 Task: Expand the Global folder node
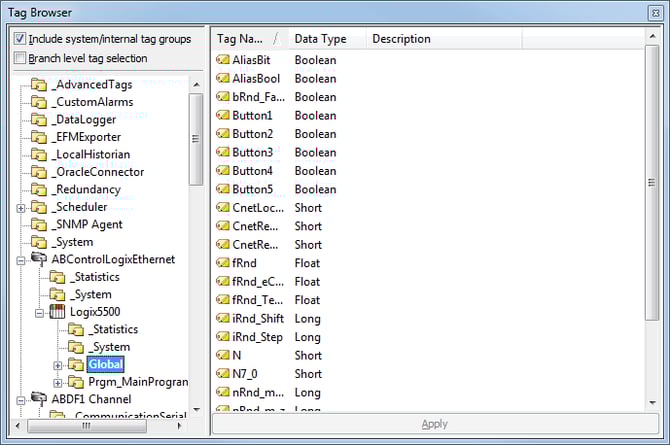click(58, 365)
